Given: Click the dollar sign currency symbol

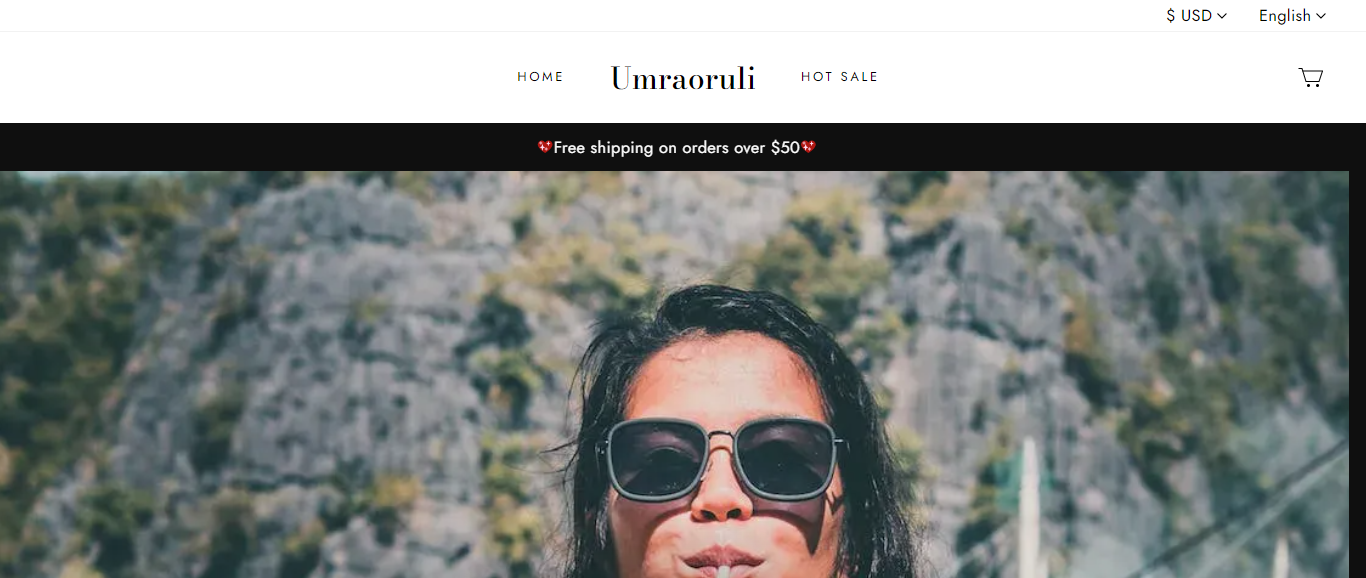Looking at the screenshot, I should 1171,16.
